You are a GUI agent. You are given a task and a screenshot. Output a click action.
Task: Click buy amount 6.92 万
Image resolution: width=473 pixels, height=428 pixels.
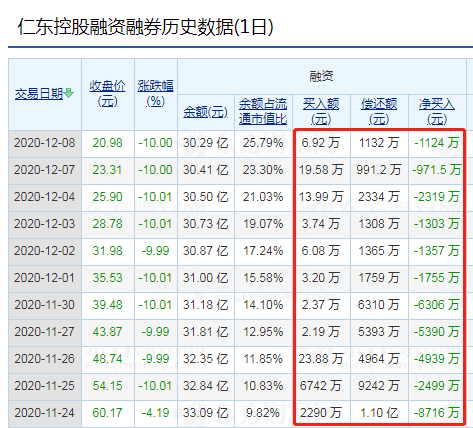click(x=321, y=143)
